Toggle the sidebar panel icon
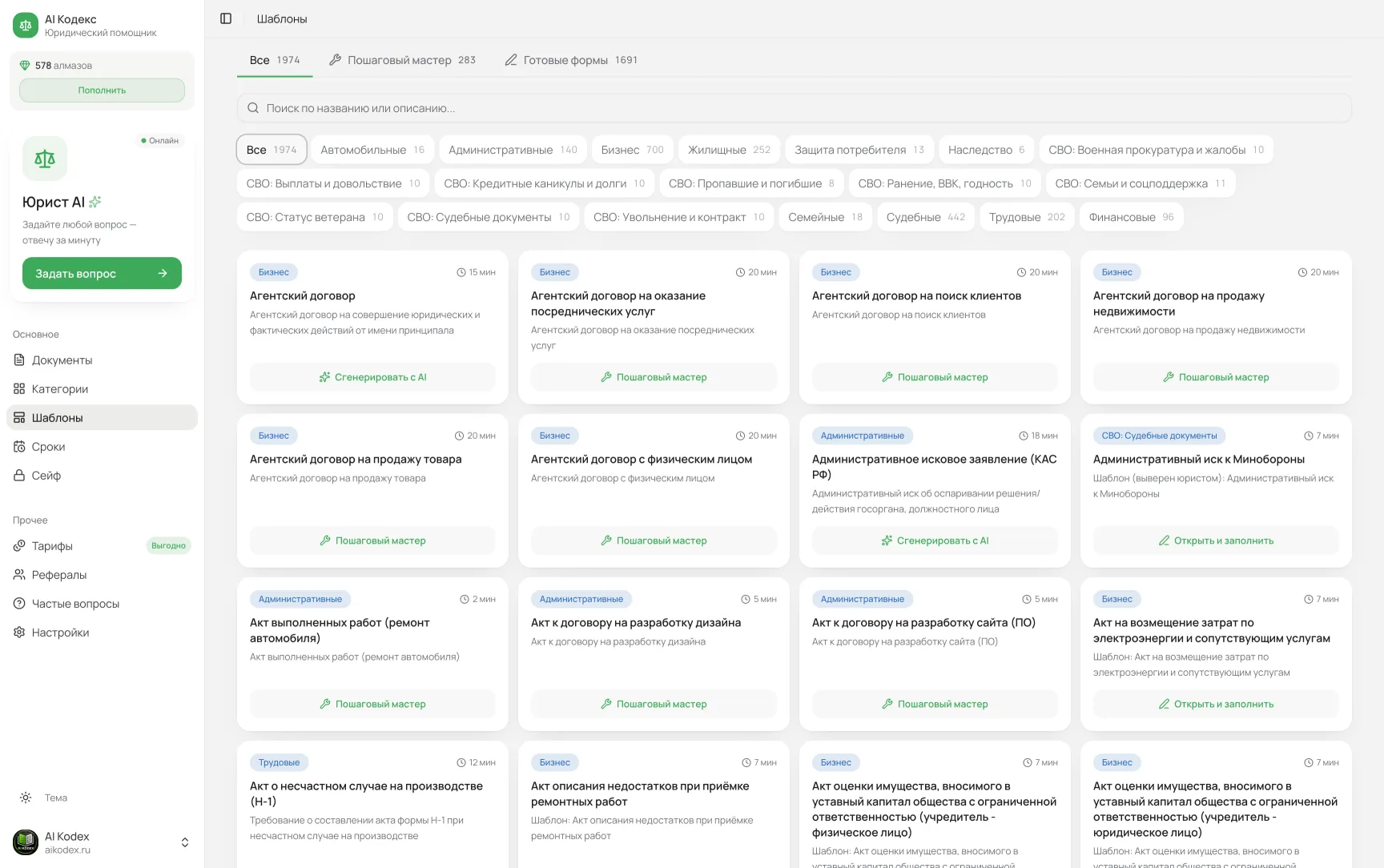This screenshot has height=868, width=1384. [226, 18]
